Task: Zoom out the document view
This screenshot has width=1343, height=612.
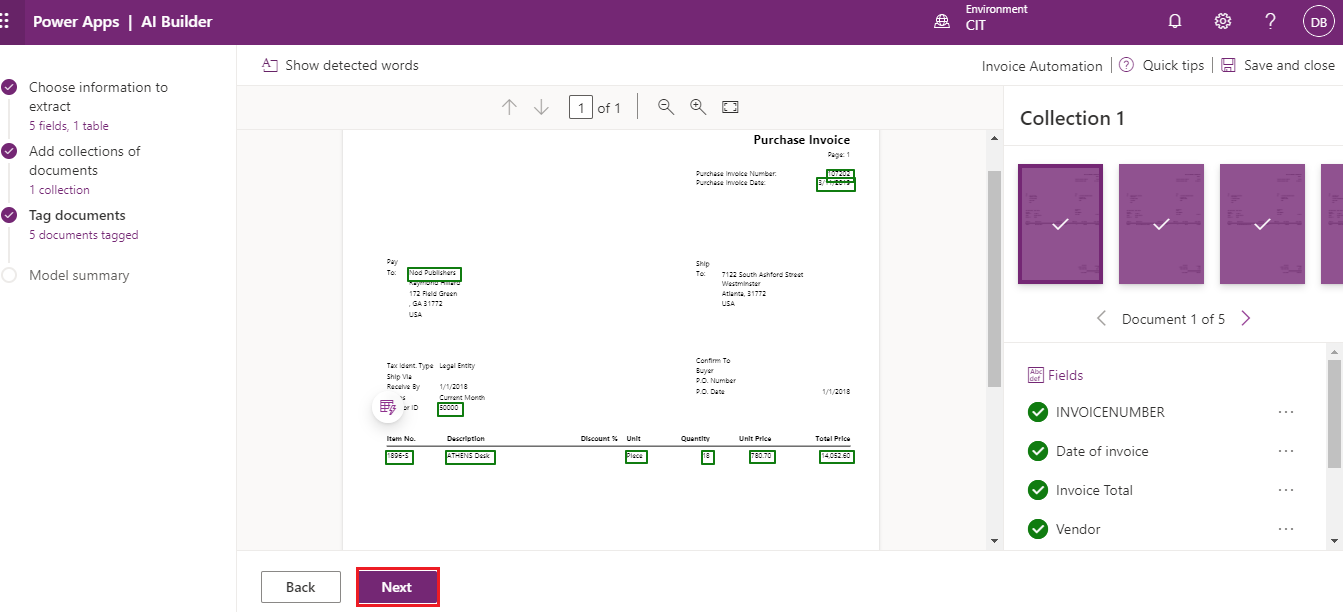Action: coord(666,107)
